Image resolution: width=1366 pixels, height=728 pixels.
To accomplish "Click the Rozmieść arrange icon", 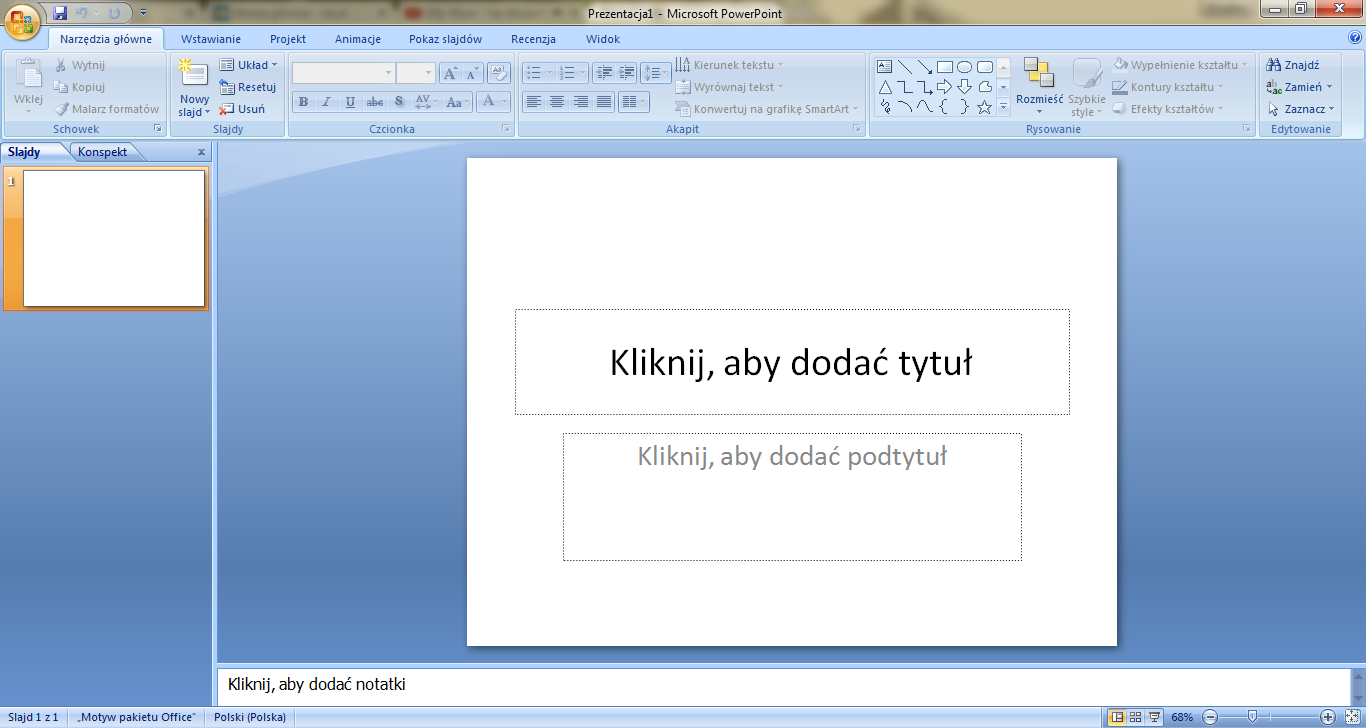I will [x=1039, y=73].
